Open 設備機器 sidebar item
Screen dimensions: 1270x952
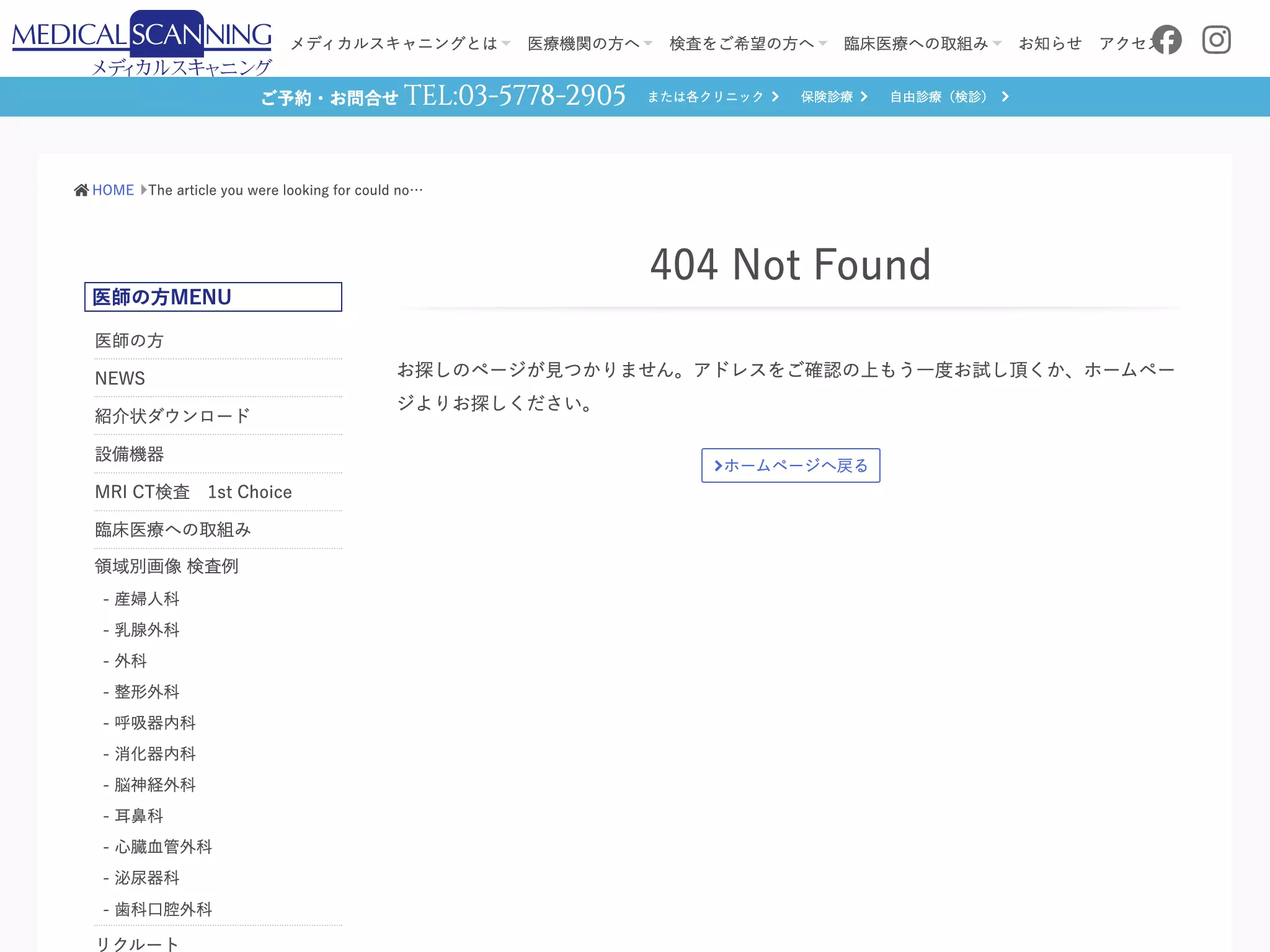pyautogui.click(x=218, y=454)
